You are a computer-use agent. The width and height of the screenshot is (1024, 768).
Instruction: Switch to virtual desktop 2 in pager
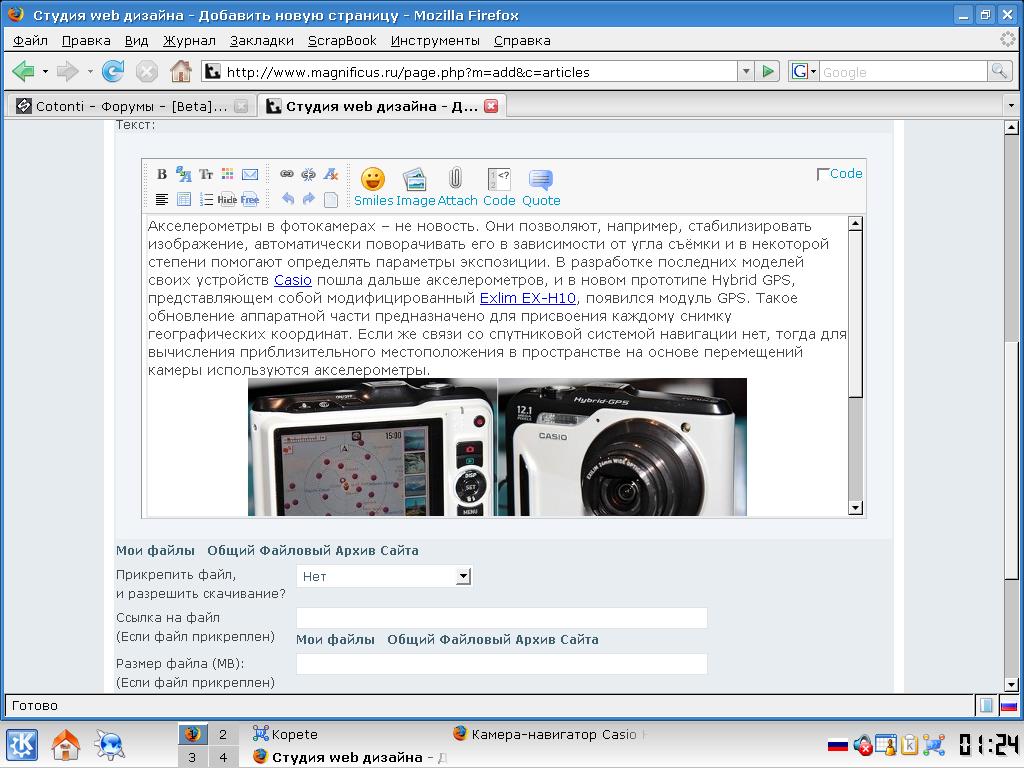point(222,734)
